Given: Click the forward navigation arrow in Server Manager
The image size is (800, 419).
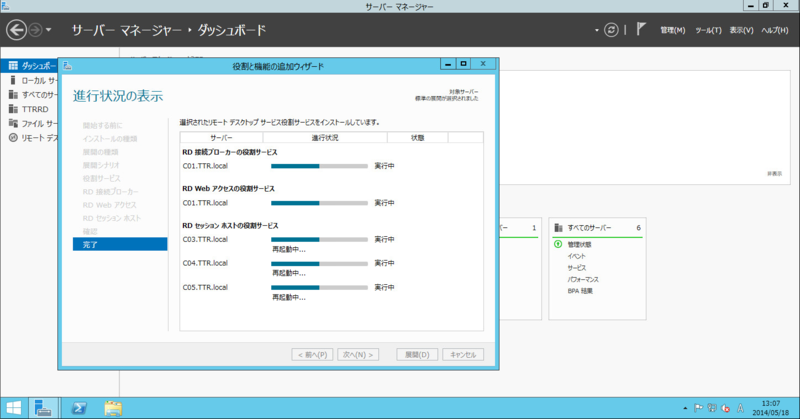Looking at the screenshot, I should (x=35, y=30).
